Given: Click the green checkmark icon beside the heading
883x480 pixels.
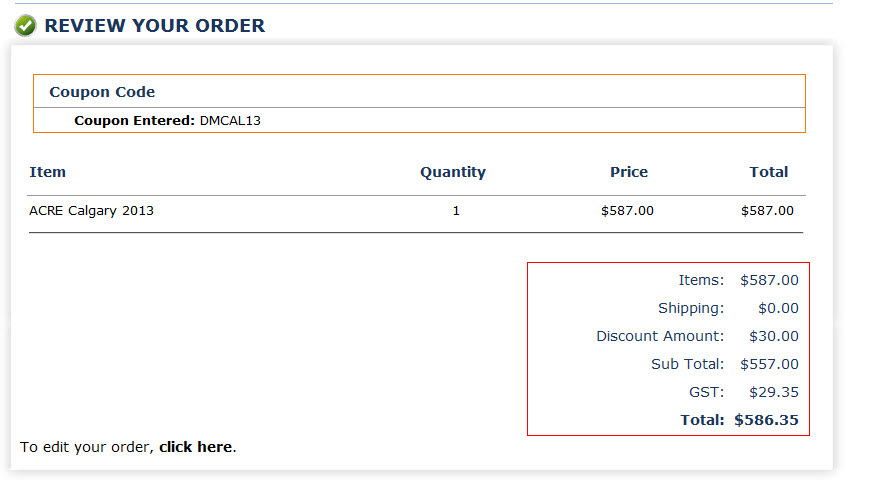Looking at the screenshot, I should [26, 26].
